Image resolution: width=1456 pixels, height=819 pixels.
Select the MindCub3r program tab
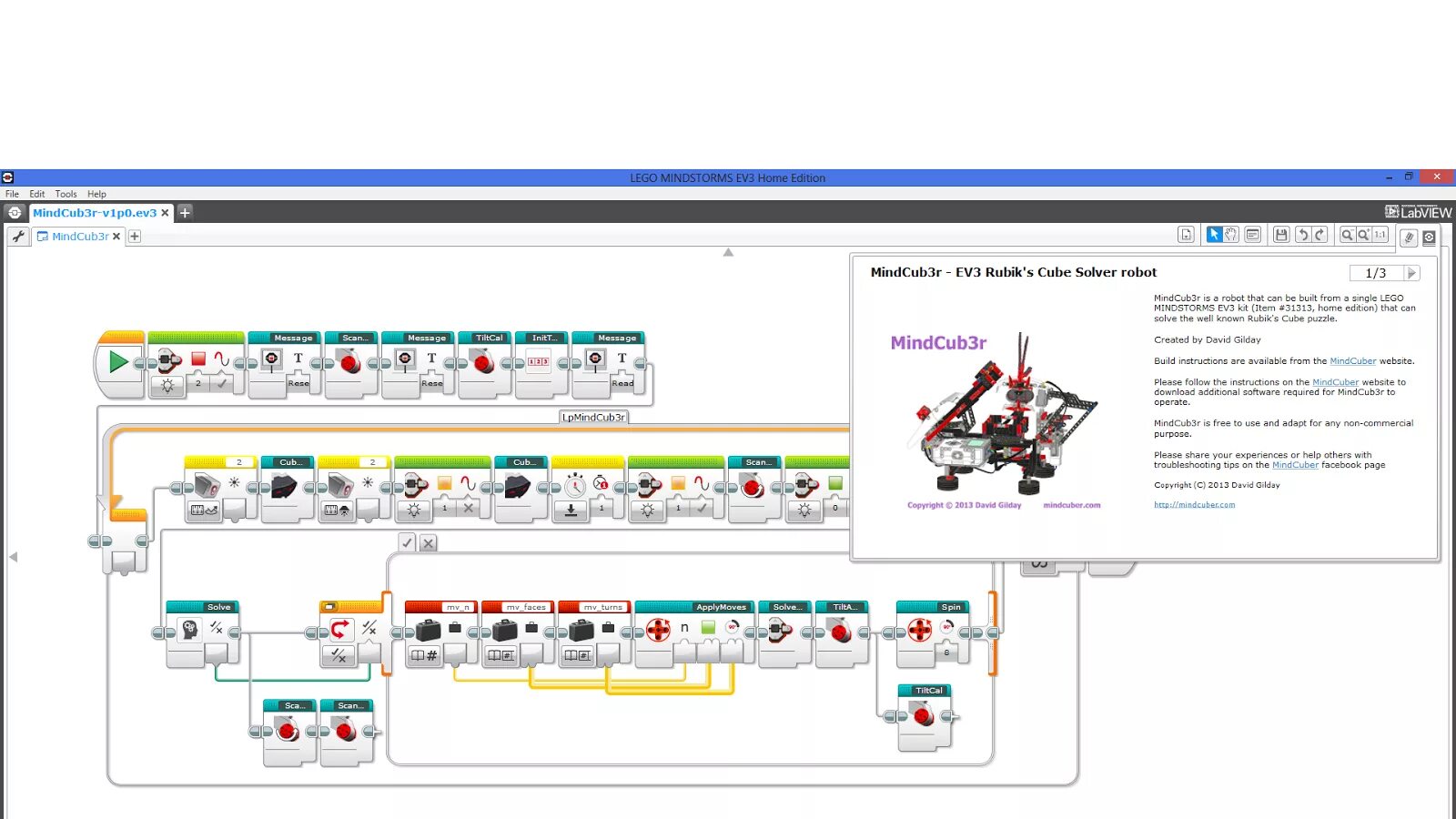[x=80, y=237]
